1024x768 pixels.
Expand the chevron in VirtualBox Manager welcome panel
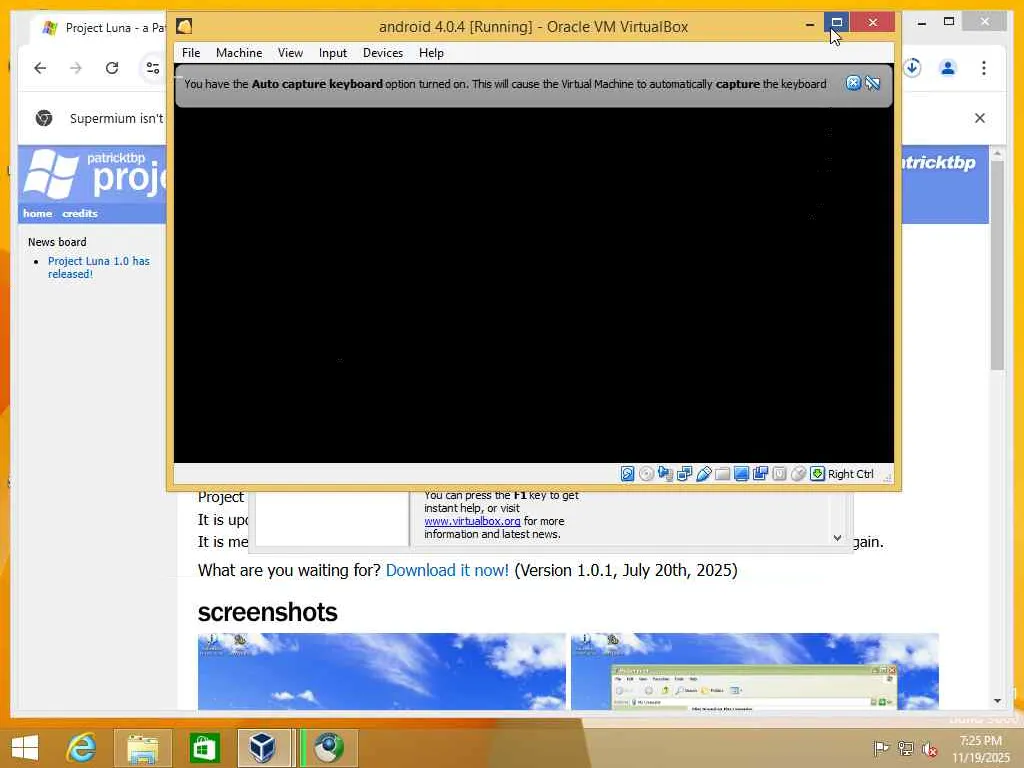click(x=837, y=537)
